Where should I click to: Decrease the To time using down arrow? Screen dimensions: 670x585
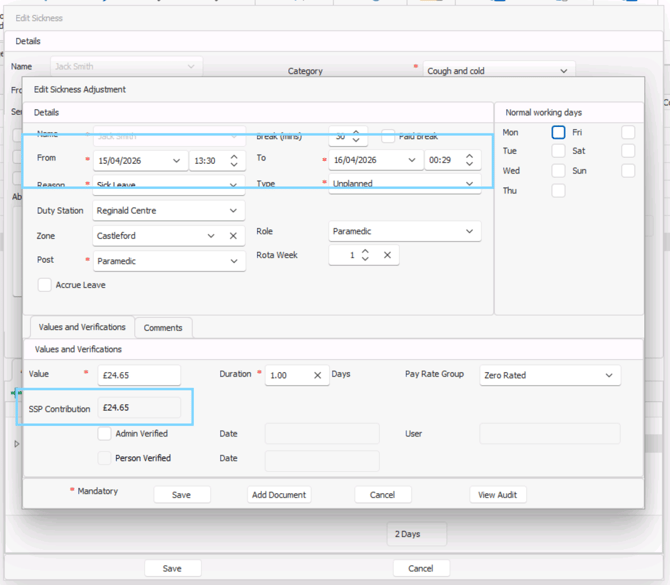[470, 164]
